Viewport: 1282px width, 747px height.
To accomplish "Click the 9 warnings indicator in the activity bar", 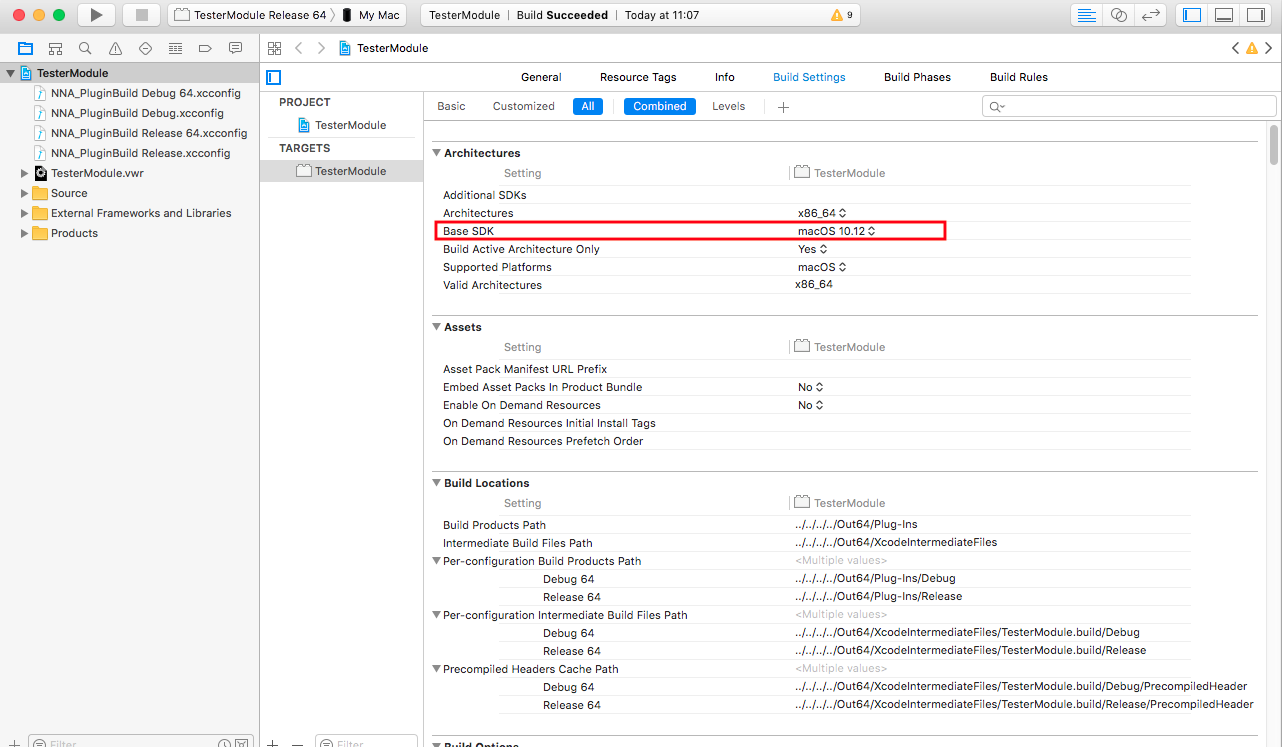I will (842, 15).
